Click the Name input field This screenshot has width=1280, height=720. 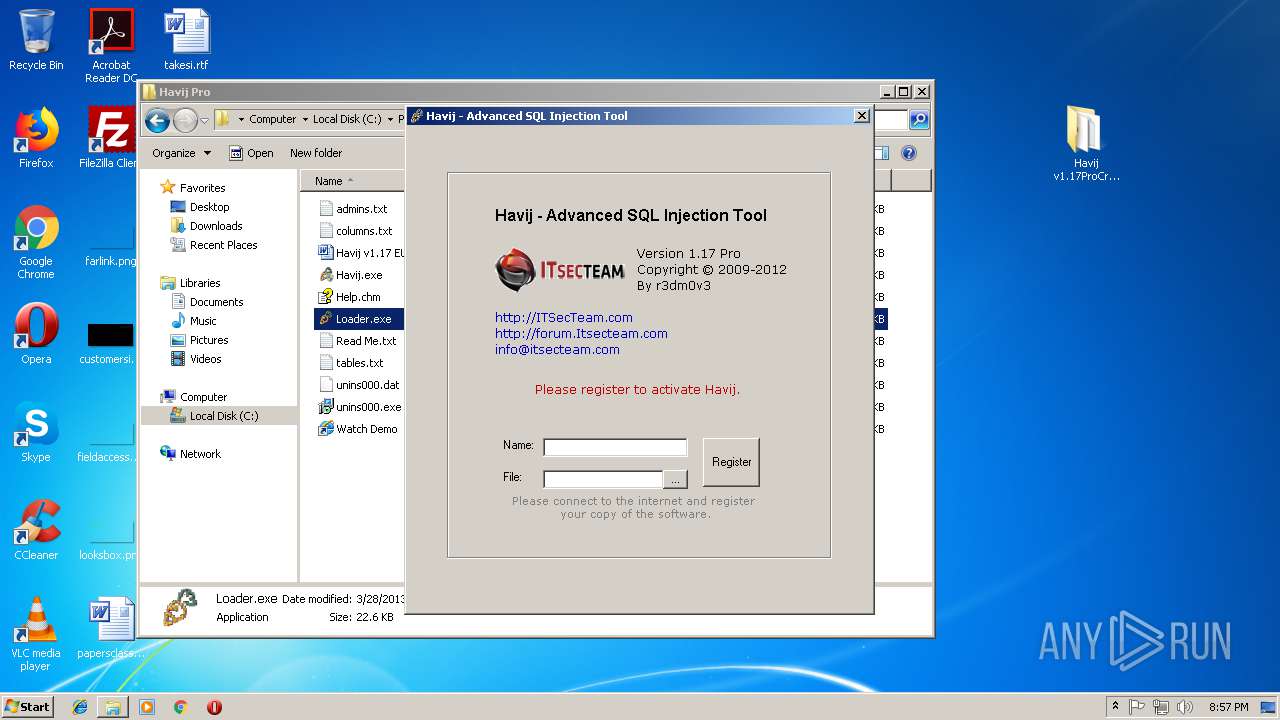point(615,447)
